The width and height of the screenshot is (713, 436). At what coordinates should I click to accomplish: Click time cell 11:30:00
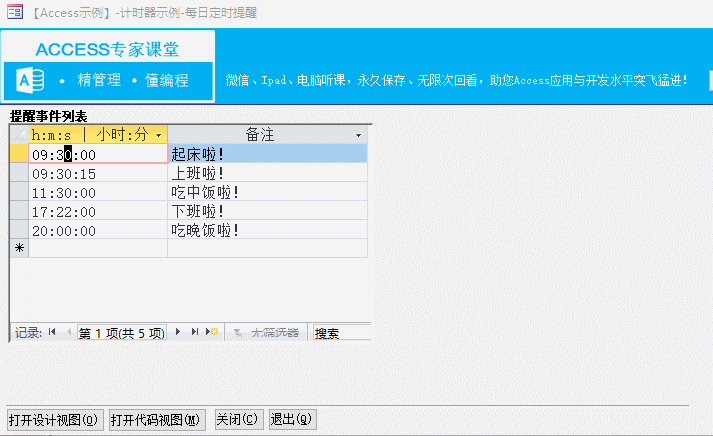pyautogui.click(x=98, y=192)
